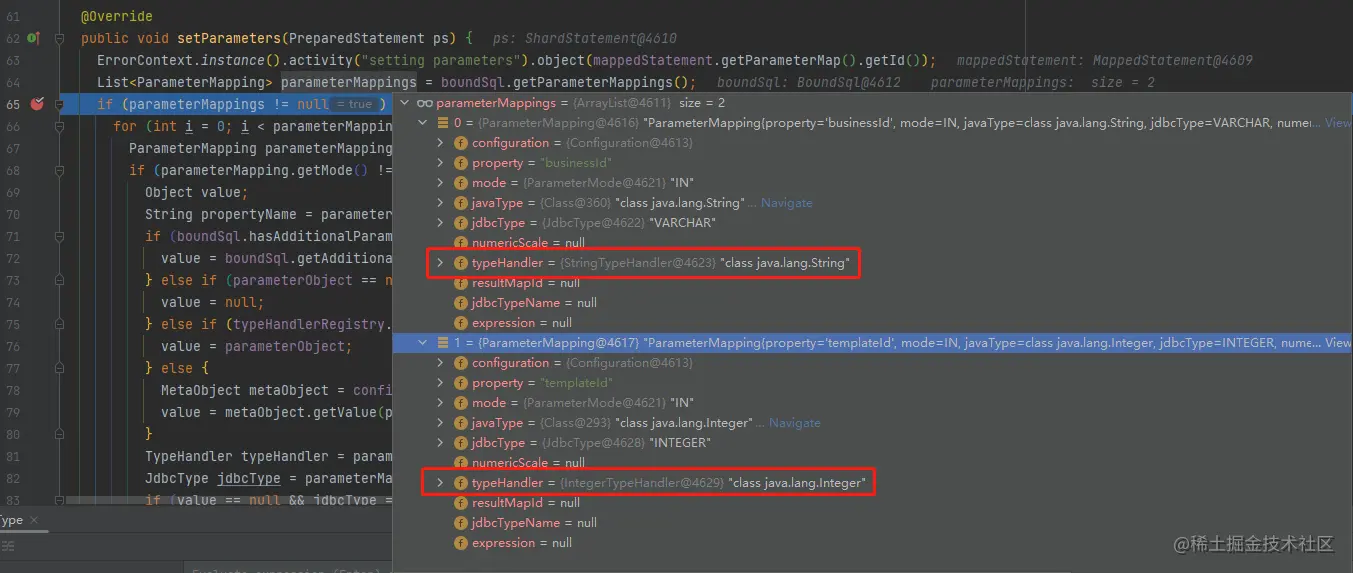Click the field icon of IntegerTypeHandler typeHandler
Screen dimensions: 1353x573
coord(461,483)
